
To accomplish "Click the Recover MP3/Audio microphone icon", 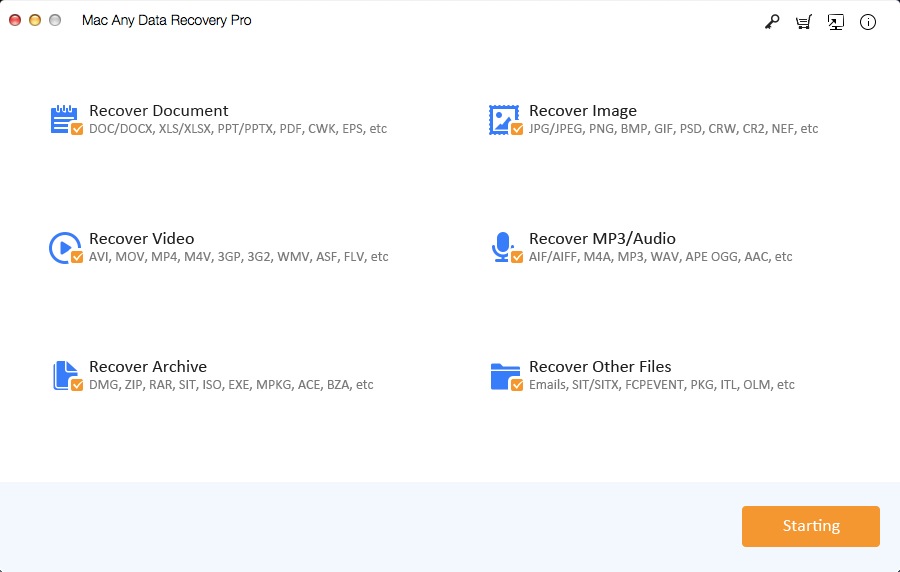I will point(501,245).
